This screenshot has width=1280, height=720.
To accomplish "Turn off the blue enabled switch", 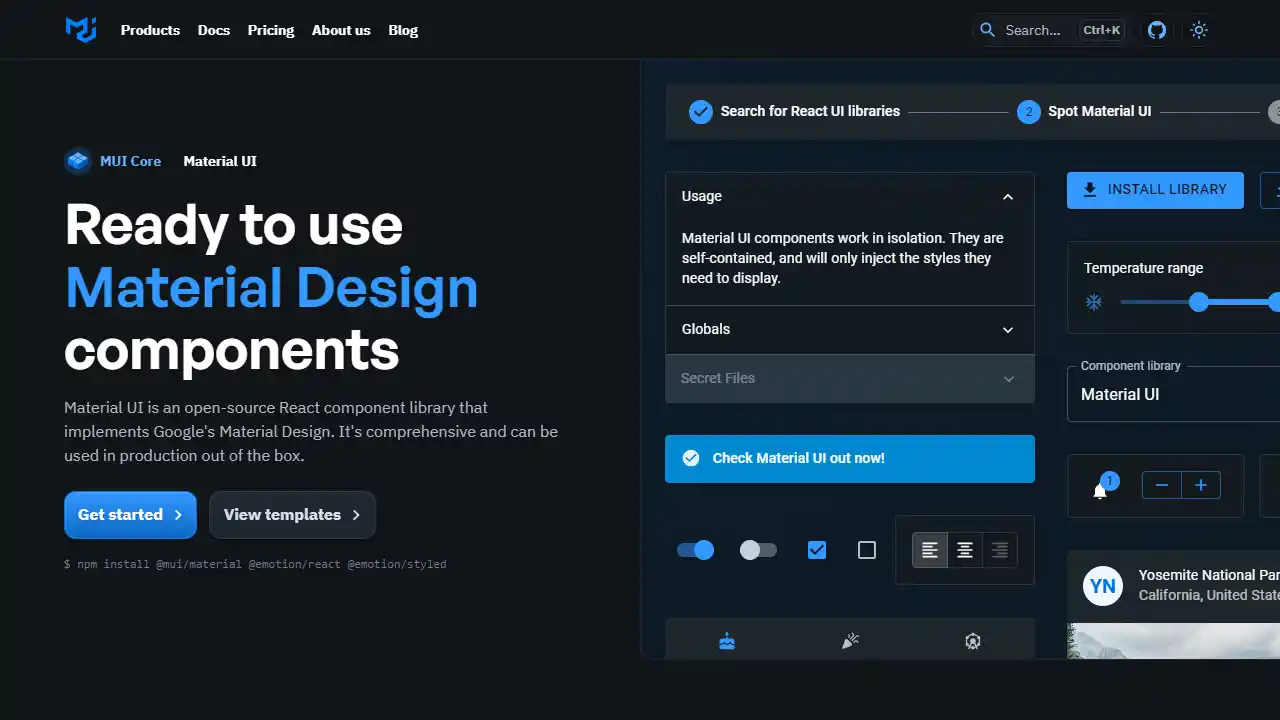I will tap(696, 550).
